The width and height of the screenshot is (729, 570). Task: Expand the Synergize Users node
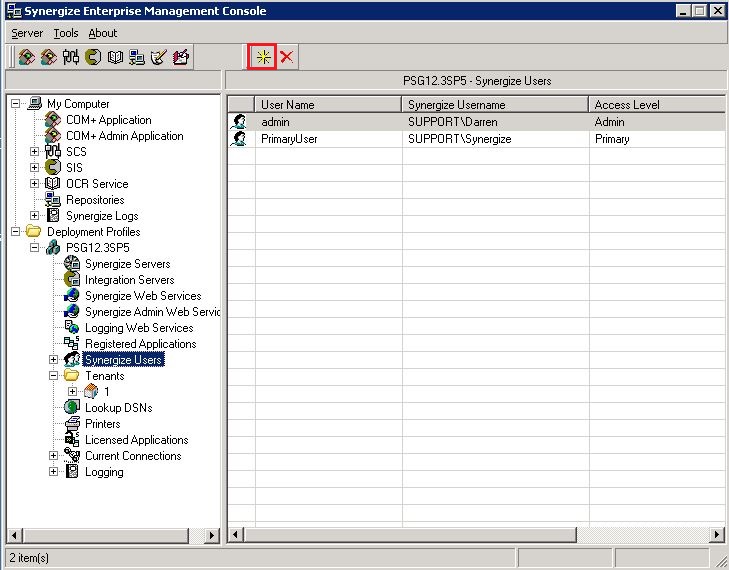(53, 360)
